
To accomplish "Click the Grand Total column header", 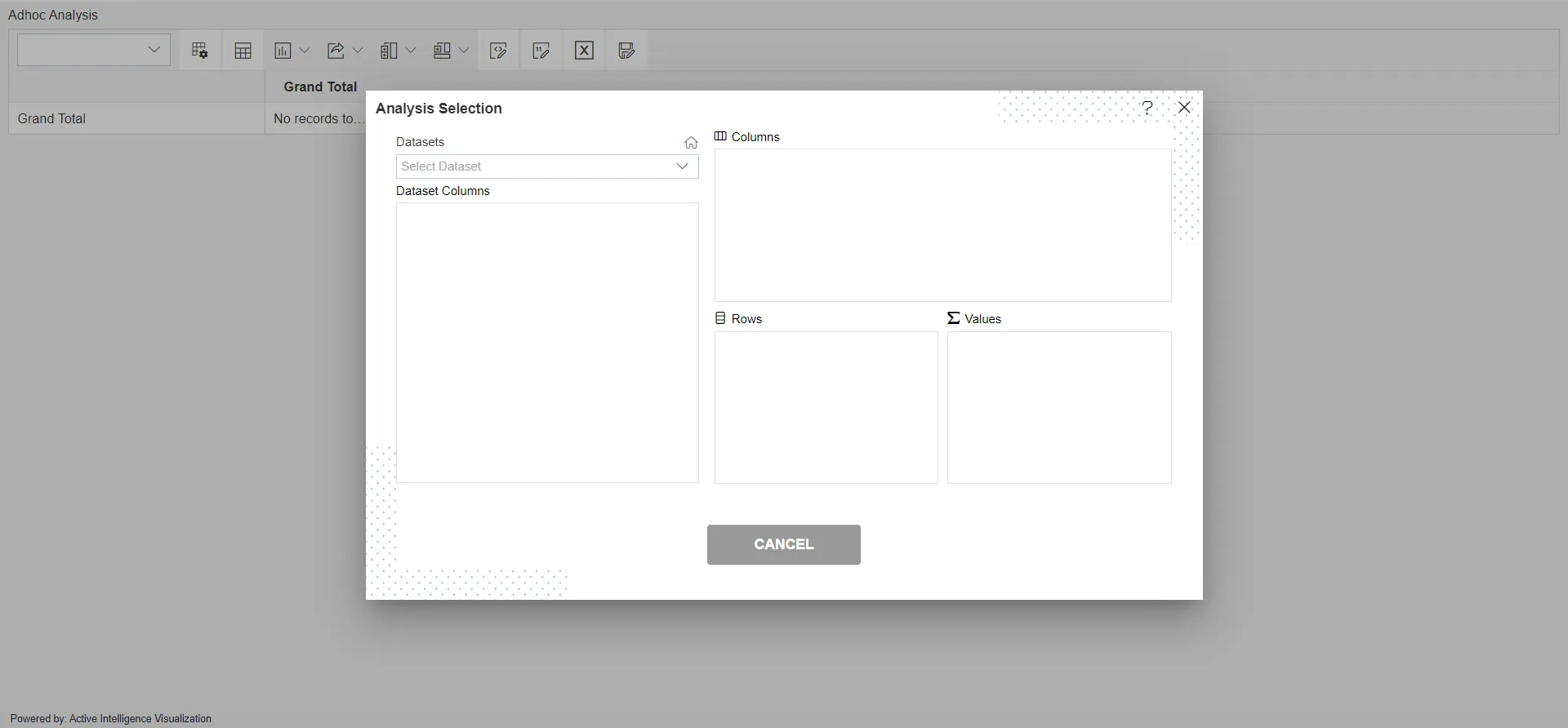I will pyautogui.click(x=320, y=87).
